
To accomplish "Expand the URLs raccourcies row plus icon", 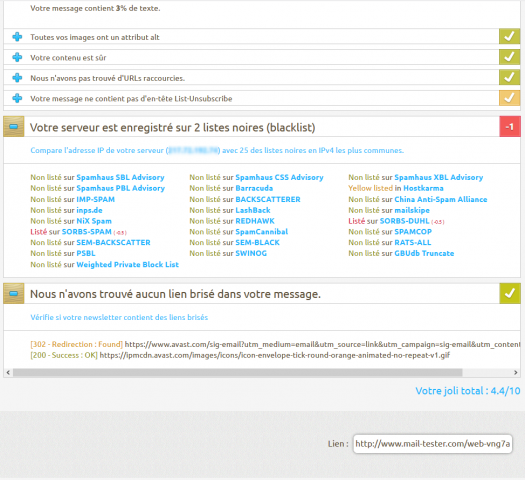I will tap(17, 78).
